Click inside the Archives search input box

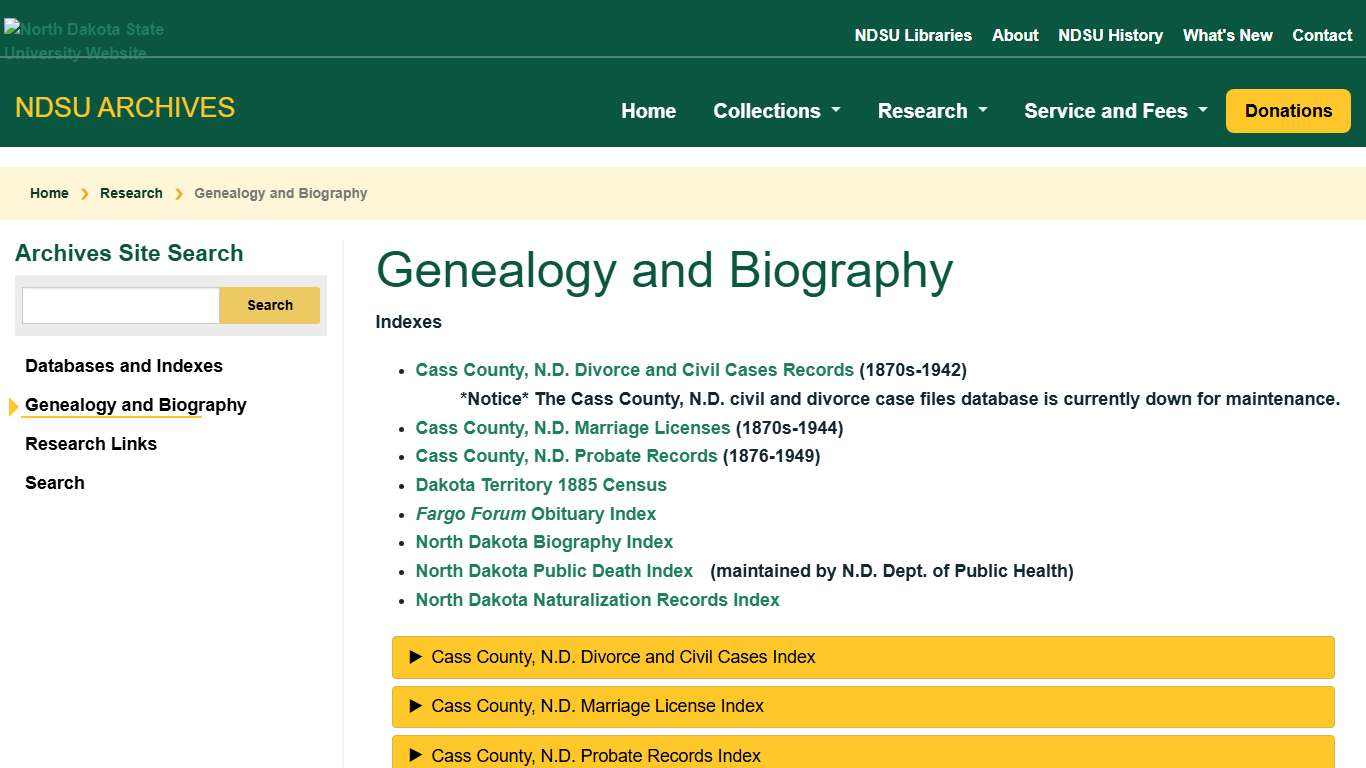tap(120, 305)
